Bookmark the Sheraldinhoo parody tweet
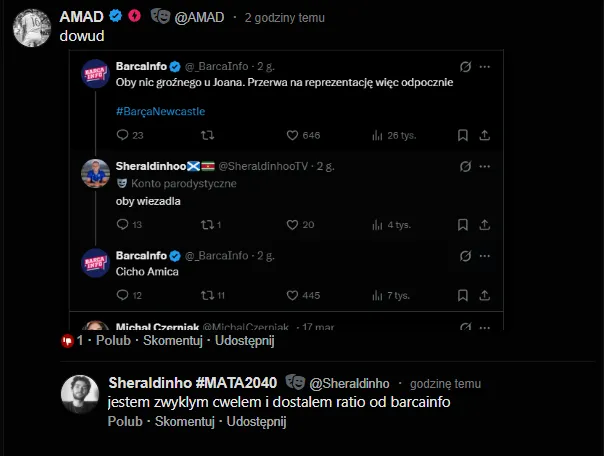The height and width of the screenshot is (456, 604). tap(463, 224)
